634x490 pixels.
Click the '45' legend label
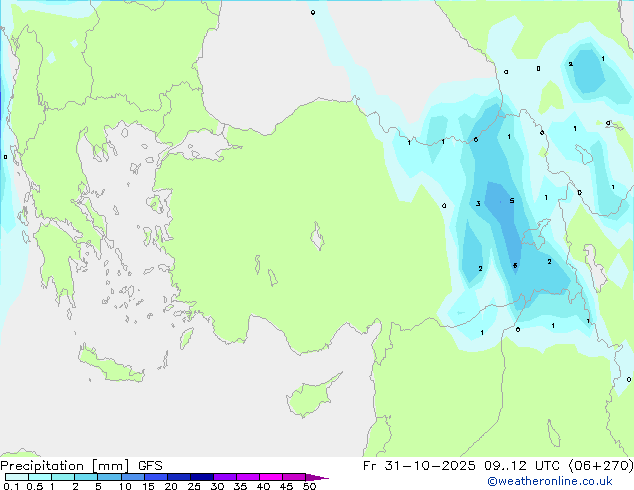pos(286,486)
